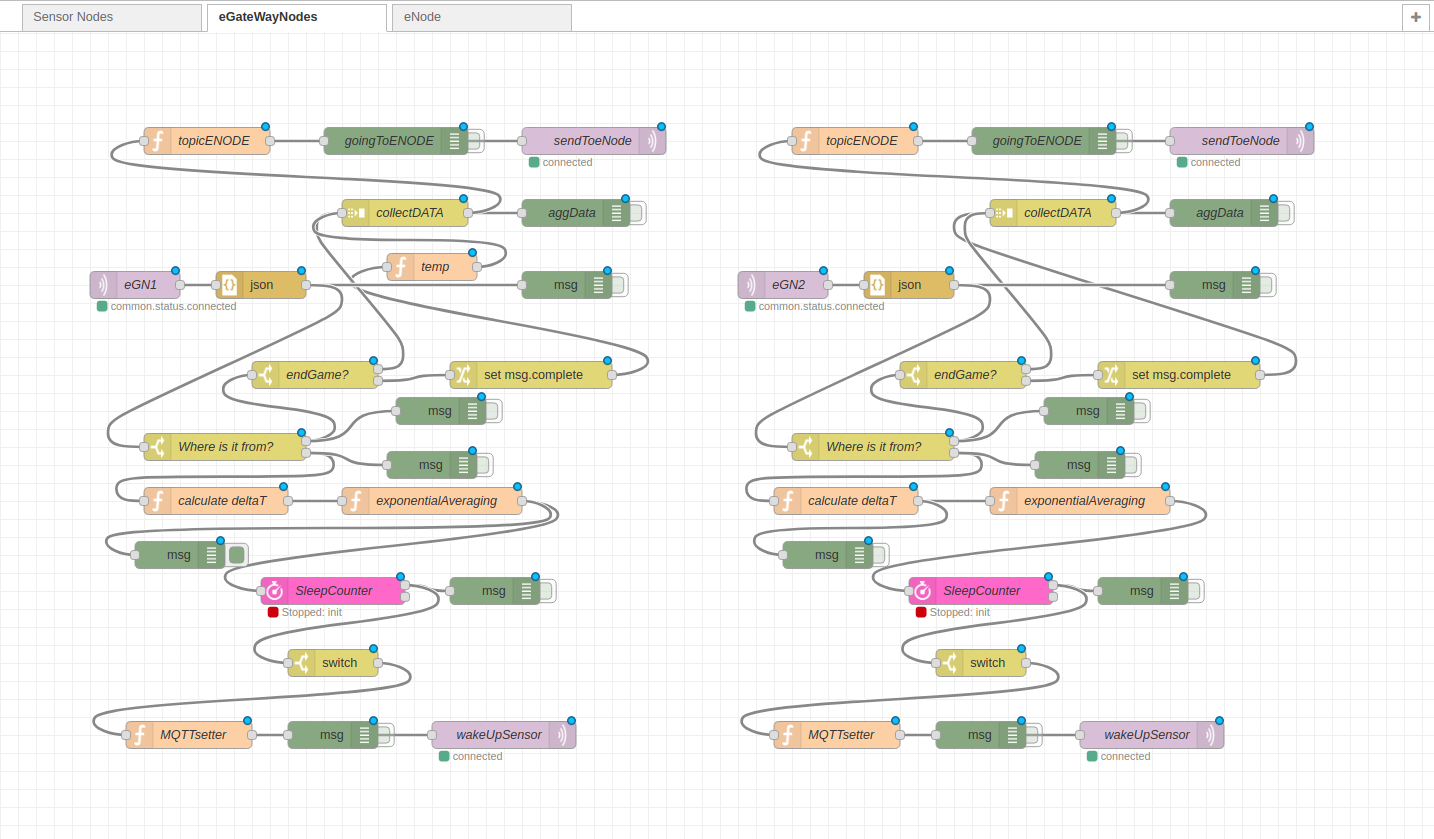
Task: Click collectDATA join icon in eGN1 flow
Action: click(355, 213)
